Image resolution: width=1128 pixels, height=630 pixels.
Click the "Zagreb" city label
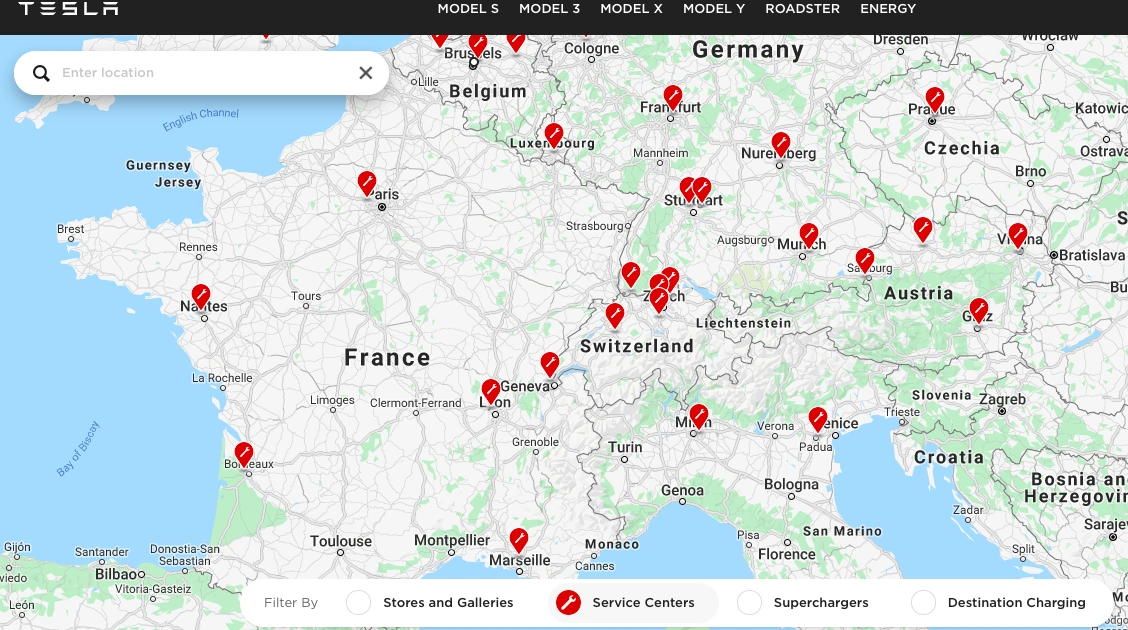(x=1002, y=400)
